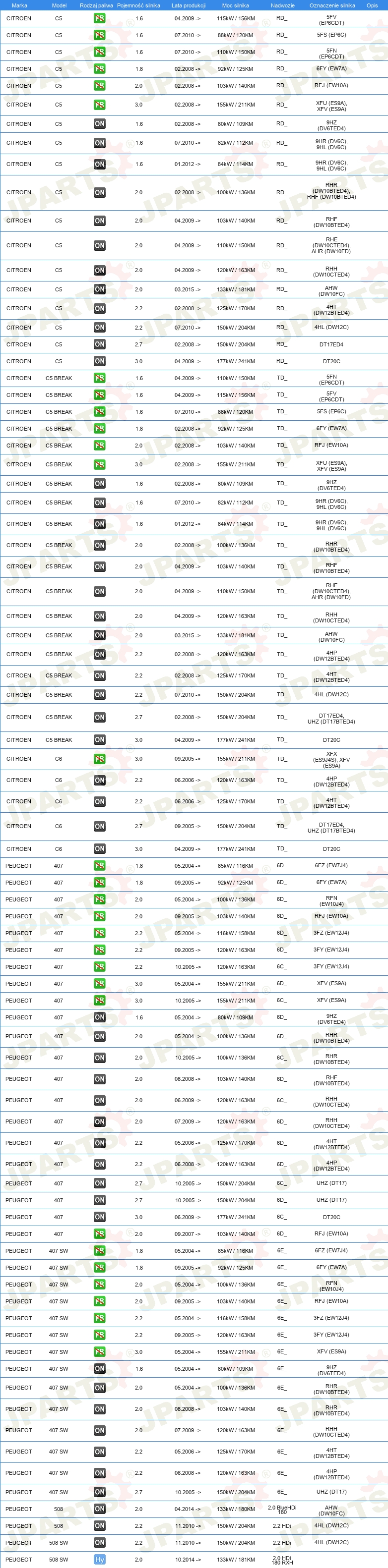Click the Model column header
388x1568 pixels.
(59, 5)
